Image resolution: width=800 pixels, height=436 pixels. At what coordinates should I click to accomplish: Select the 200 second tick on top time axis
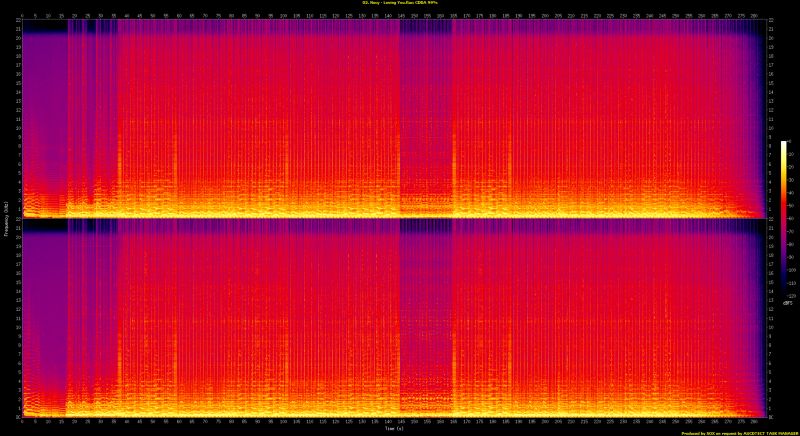(x=547, y=15)
